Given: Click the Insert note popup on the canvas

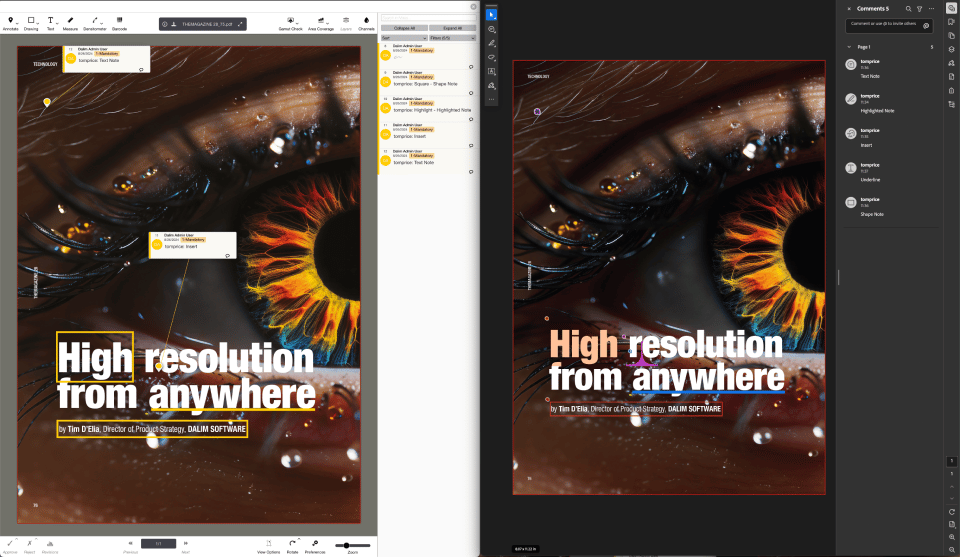Looking at the screenshot, I should tap(193, 245).
